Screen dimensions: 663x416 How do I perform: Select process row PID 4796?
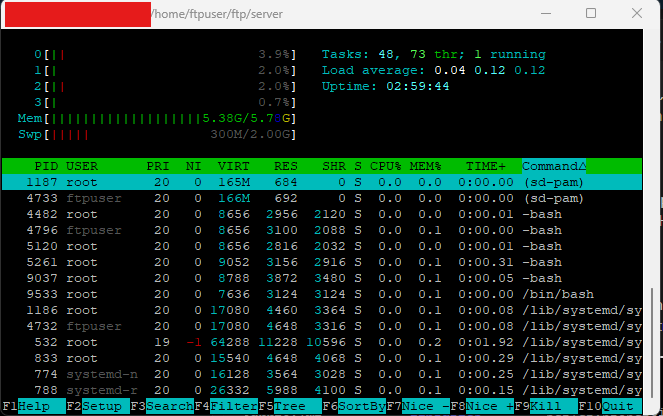click(x=322, y=230)
